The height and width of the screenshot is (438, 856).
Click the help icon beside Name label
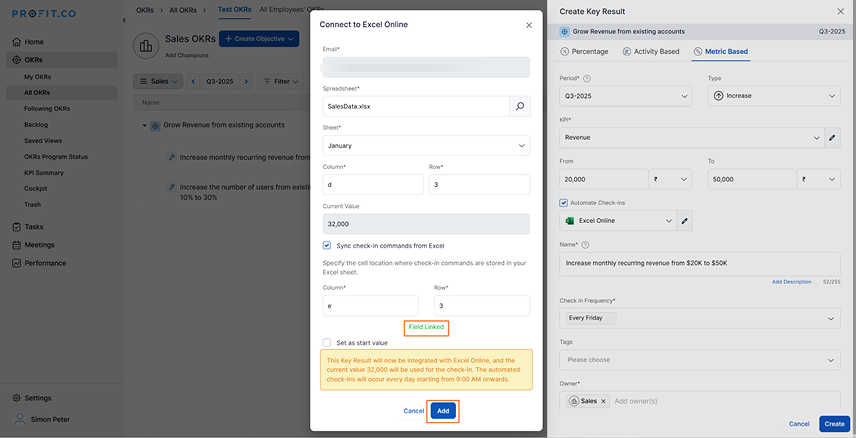coord(585,245)
